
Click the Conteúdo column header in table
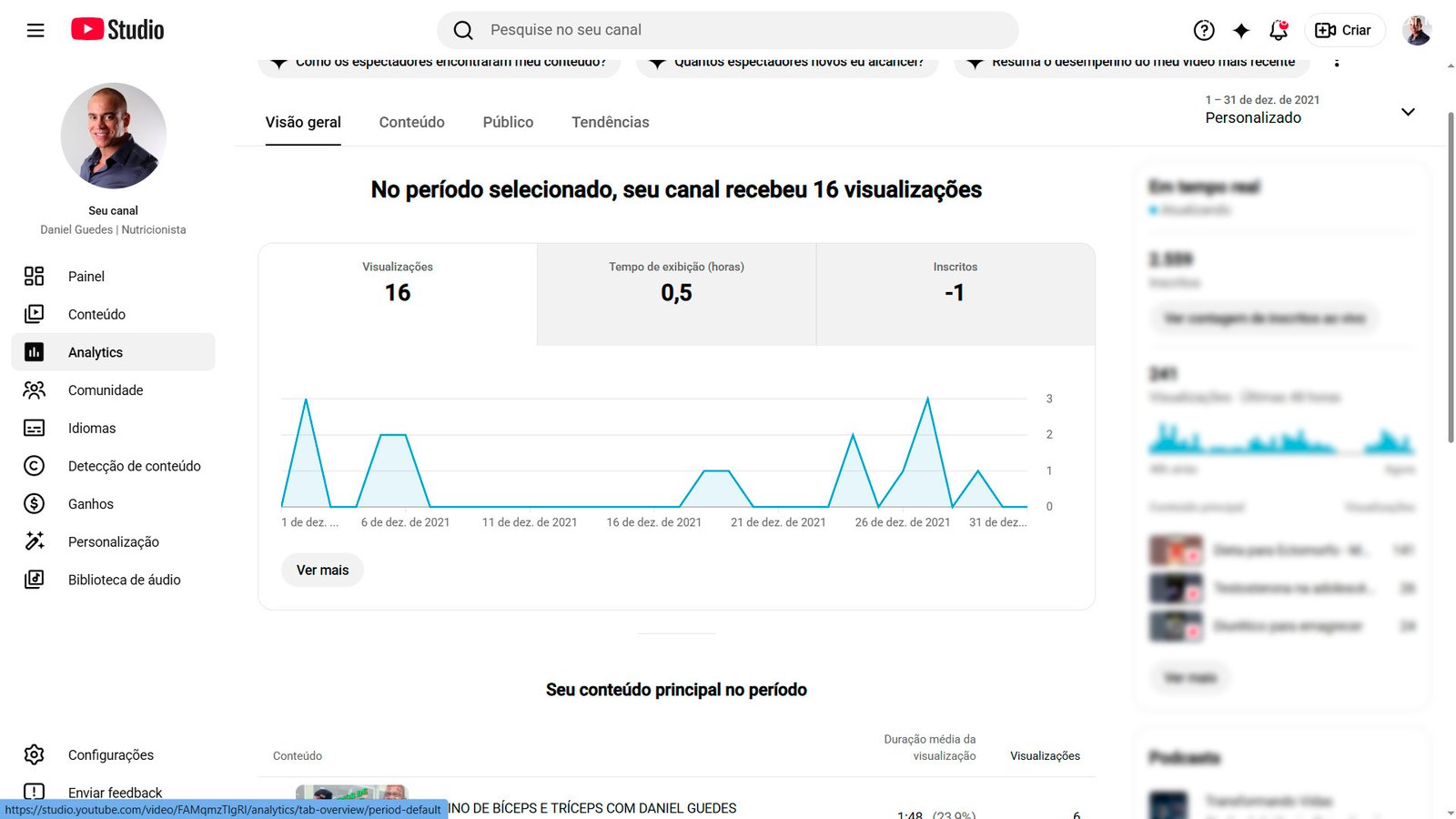298,756
